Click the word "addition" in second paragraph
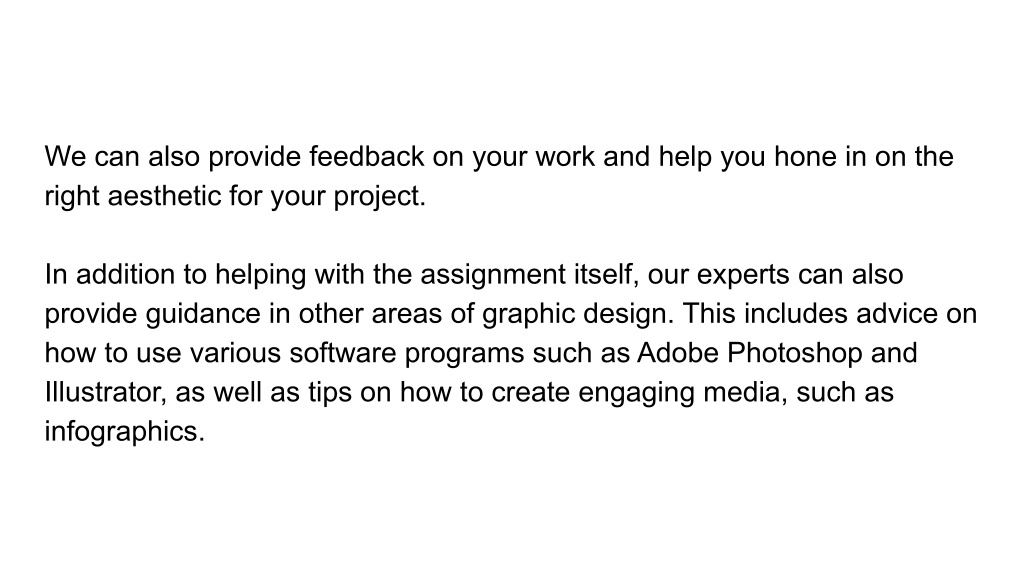 pyautogui.click(x=125, y=274)
